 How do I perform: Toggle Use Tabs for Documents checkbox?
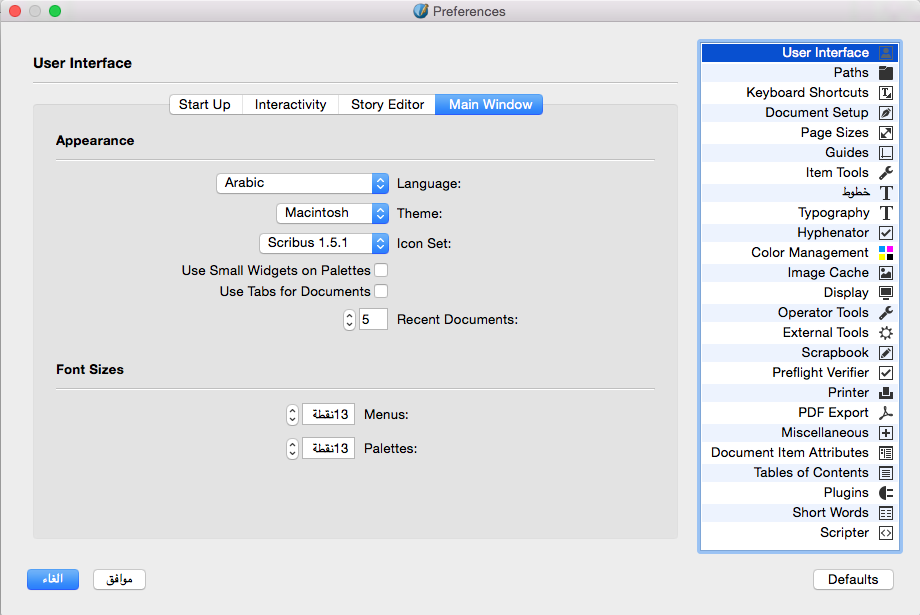tap(381, 292)
